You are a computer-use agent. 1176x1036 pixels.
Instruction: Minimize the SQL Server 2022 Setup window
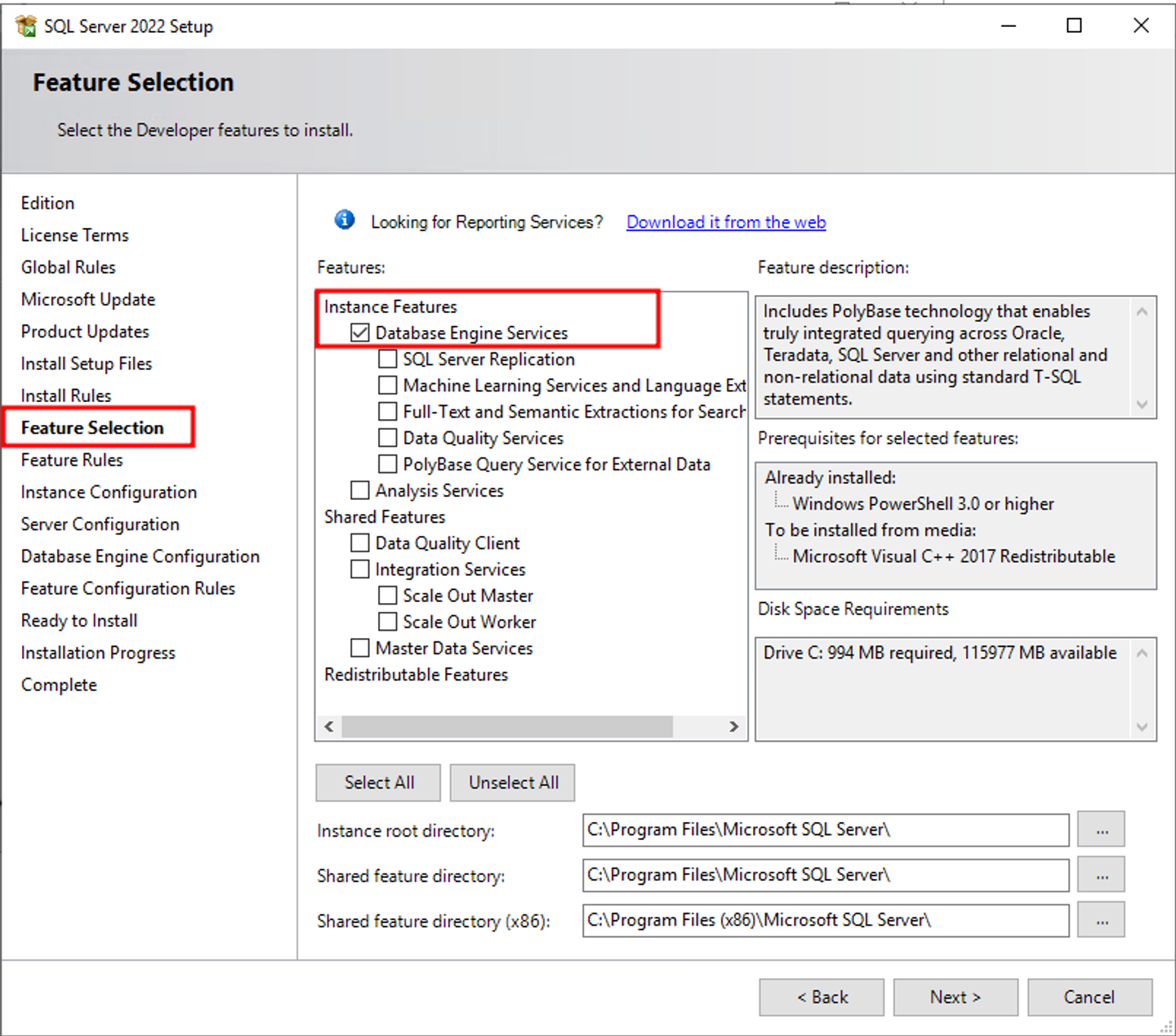pyautogui.click(x=1009, y=25)
